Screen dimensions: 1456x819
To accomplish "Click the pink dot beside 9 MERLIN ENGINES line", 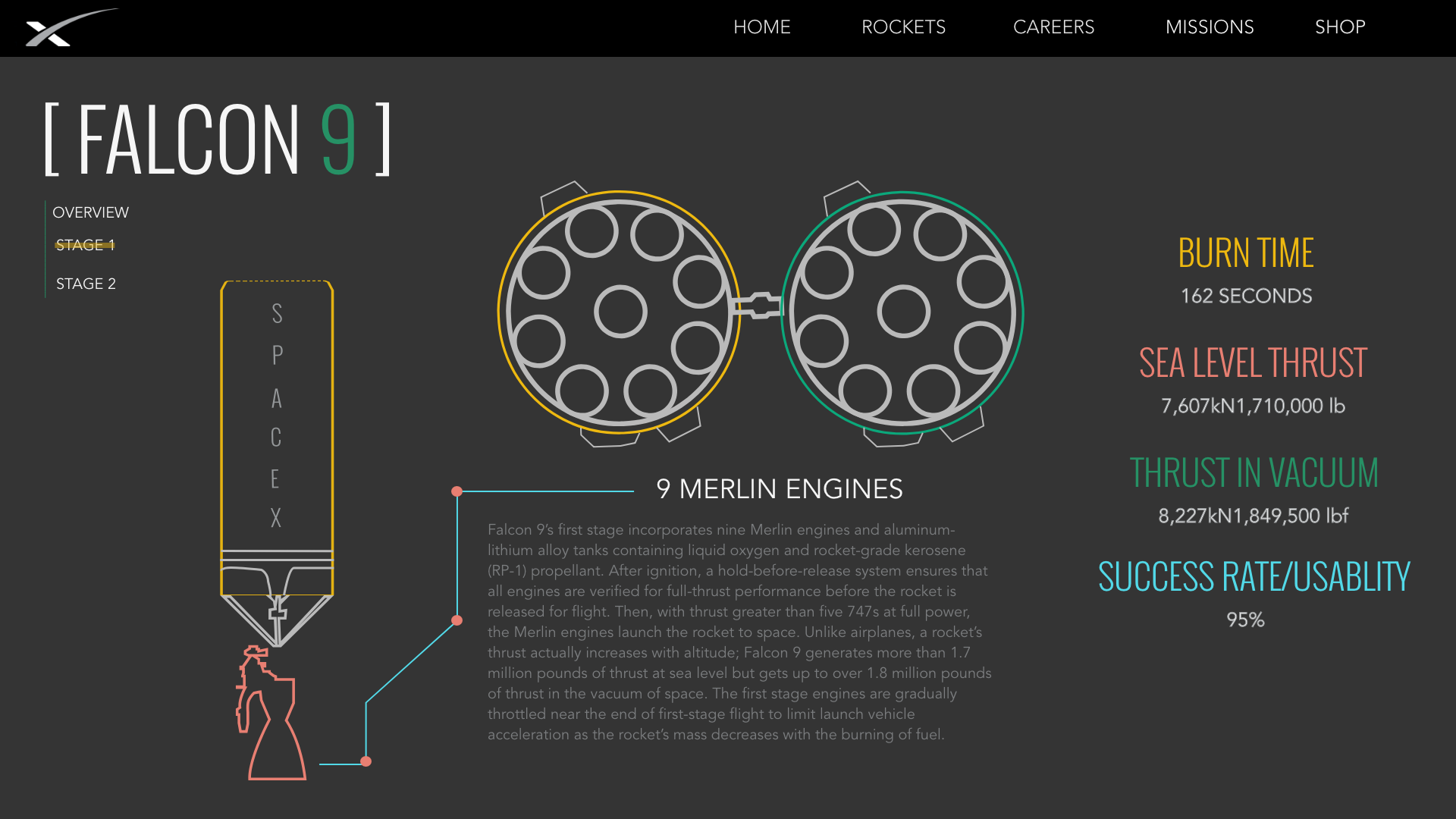I will coord(457,491).
